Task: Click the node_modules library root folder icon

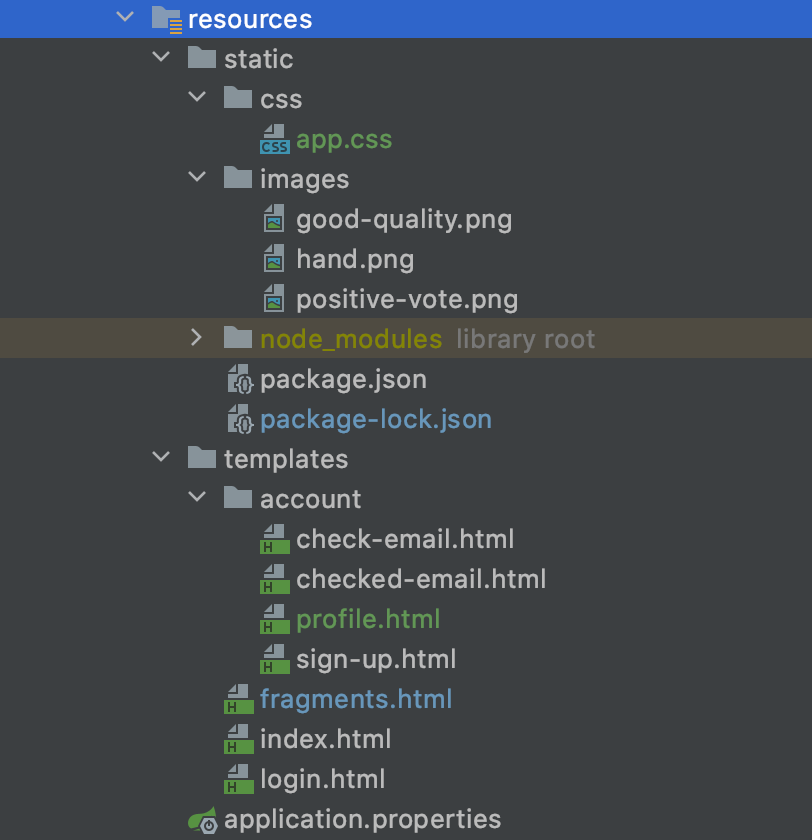Action: coord(238,339)
